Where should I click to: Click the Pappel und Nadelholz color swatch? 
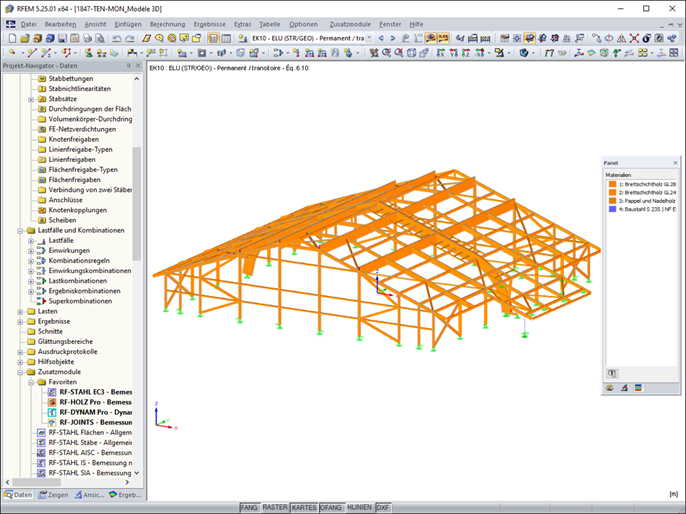(x=612, y=201)
